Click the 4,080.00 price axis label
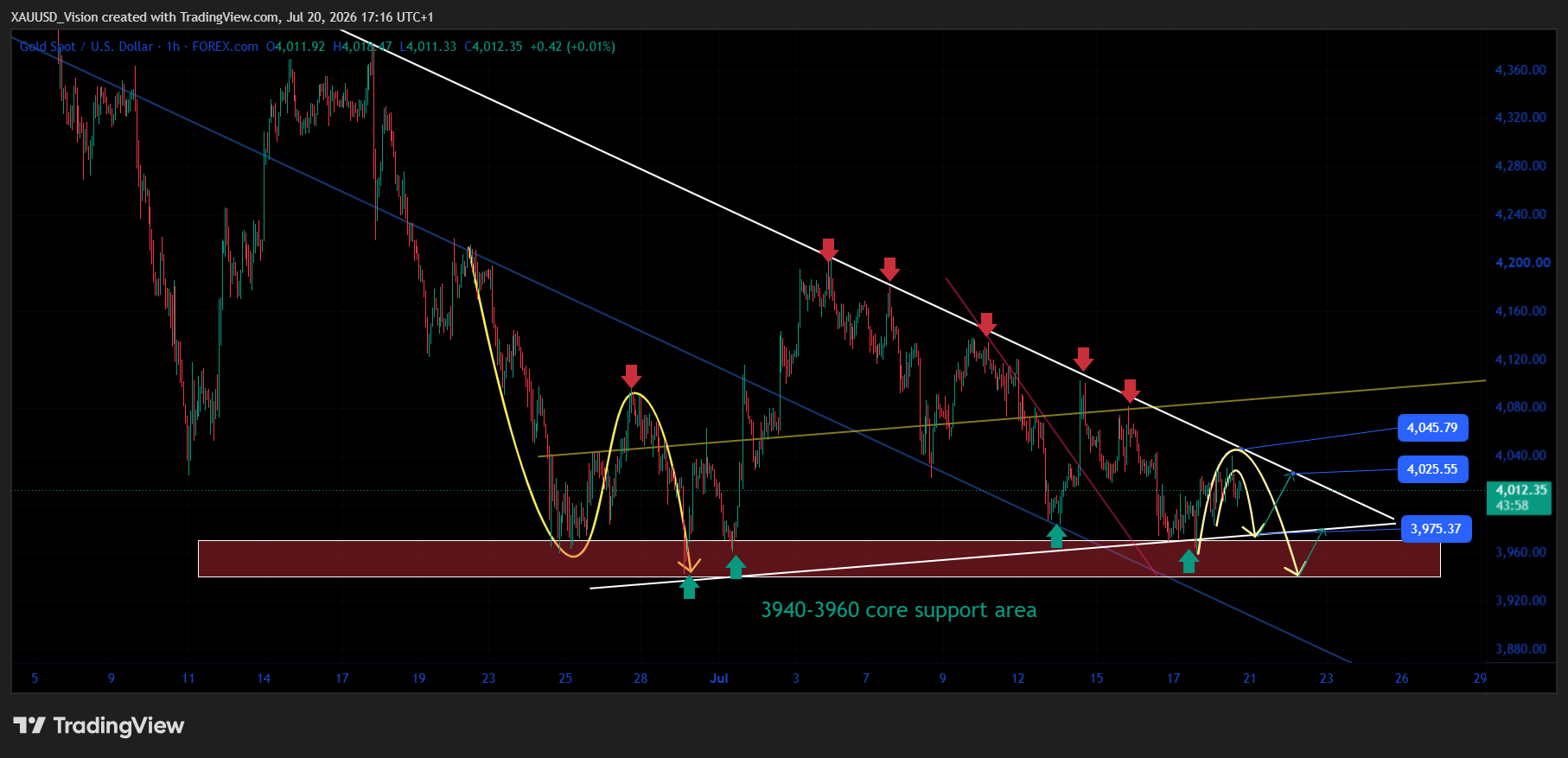The height and width of the screenshot is (758, 1568). pyautogui.click(x=1520, y=407)
